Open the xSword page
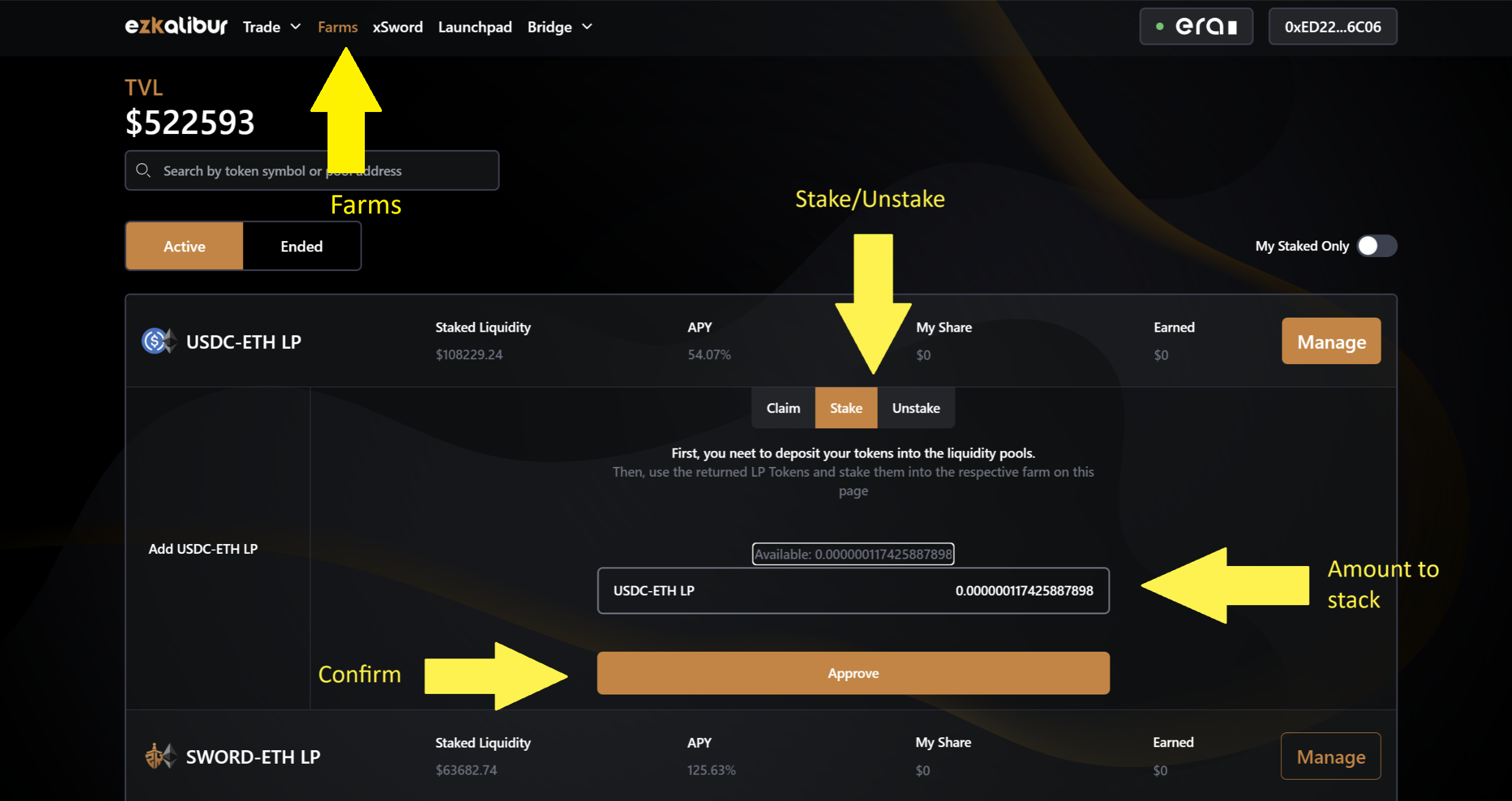Viewport: 1512px width, 801px height. pos(397,27)
